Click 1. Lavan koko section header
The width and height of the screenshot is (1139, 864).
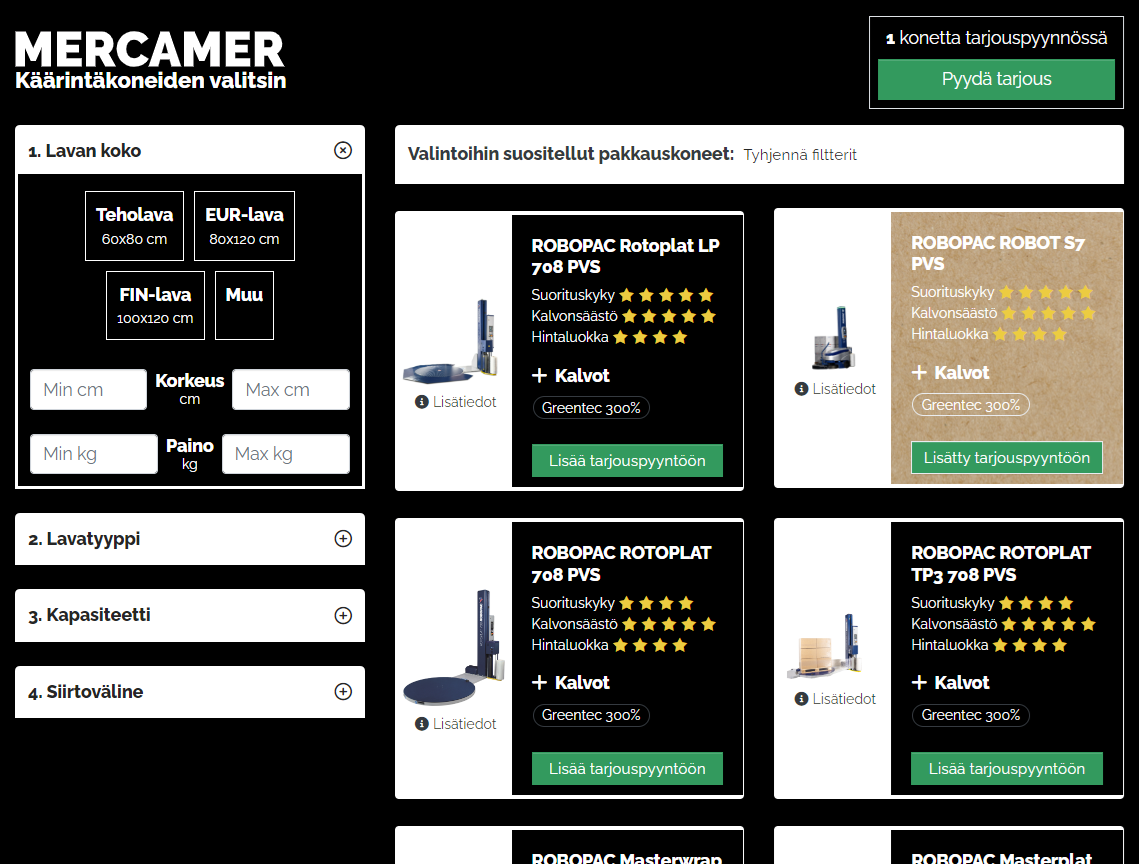[190, 150]
